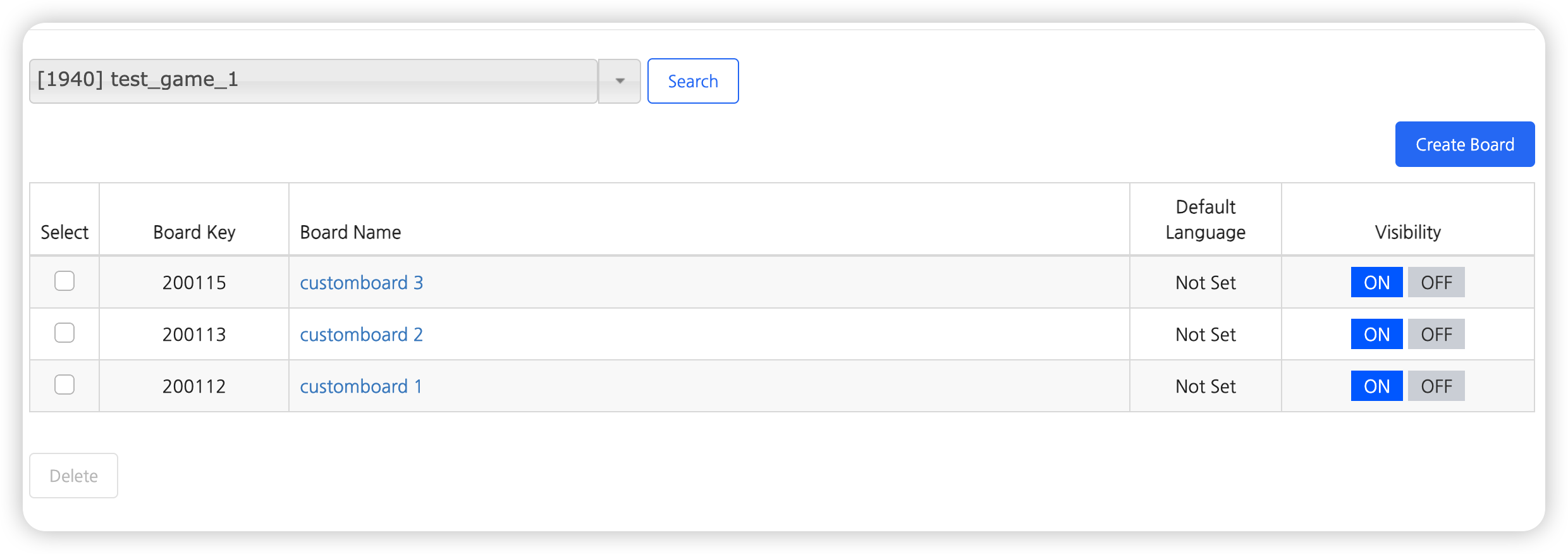Screen dimensions: 1568x554
Task: Check the box for board 200112
Action: click(x=64, y=385)
